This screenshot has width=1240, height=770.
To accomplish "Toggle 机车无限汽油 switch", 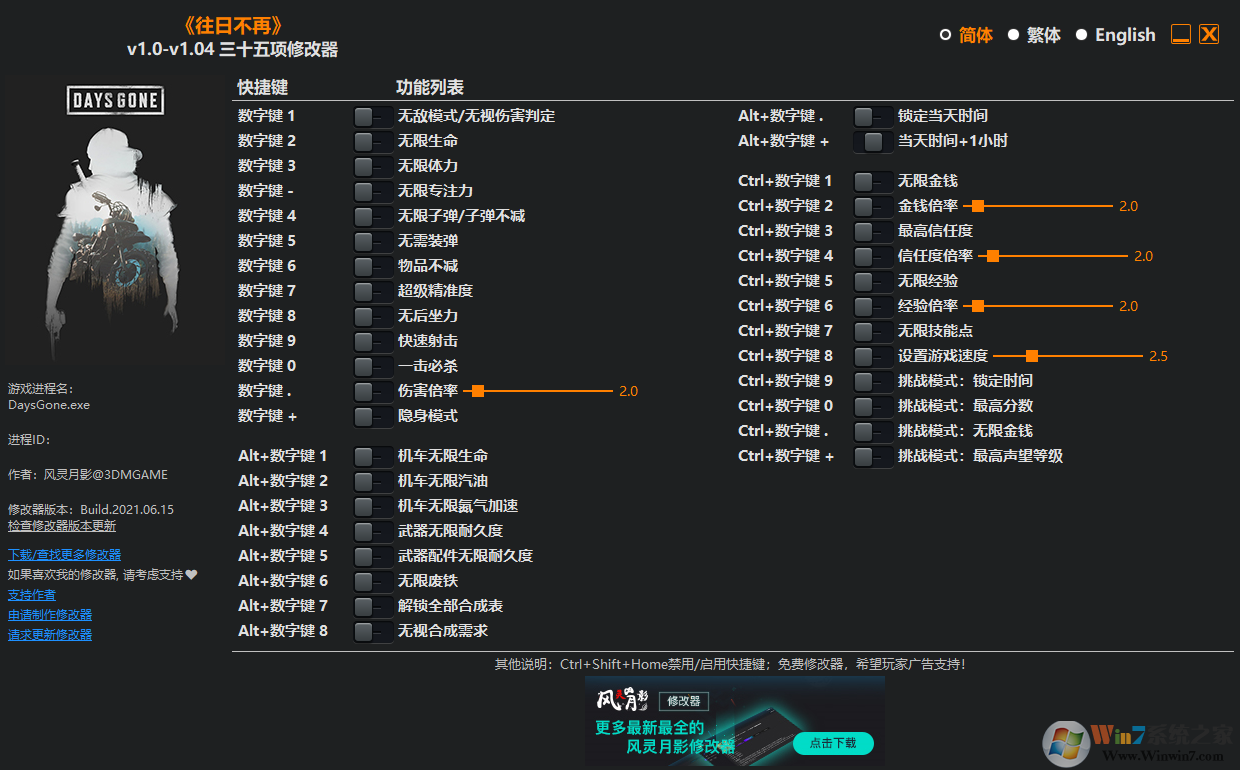I will [373, 481].
